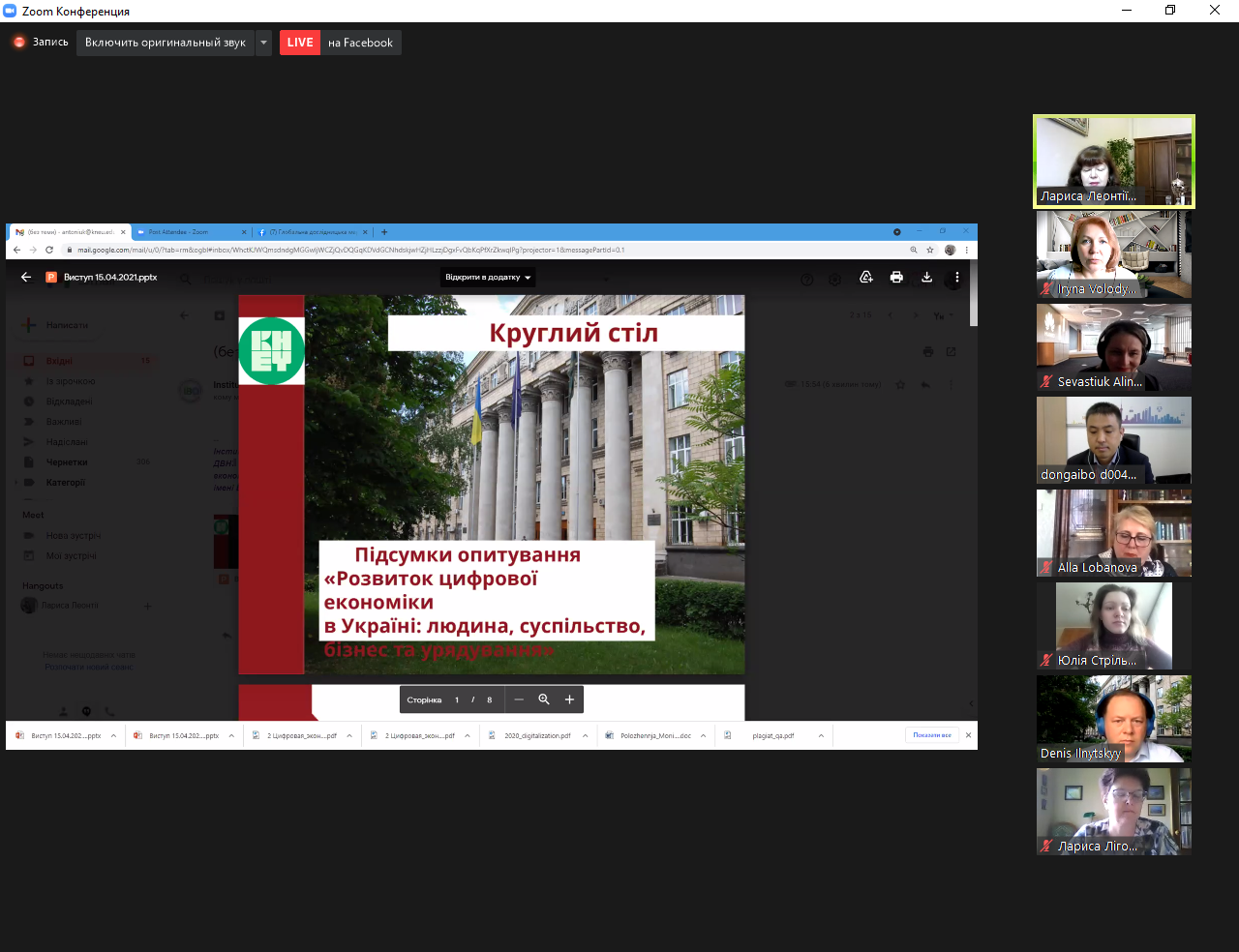This screenshot has height=952, width=1239.
Task: Expand options for plagiat_qa.pdf download
Action: (x=821, y=735)
